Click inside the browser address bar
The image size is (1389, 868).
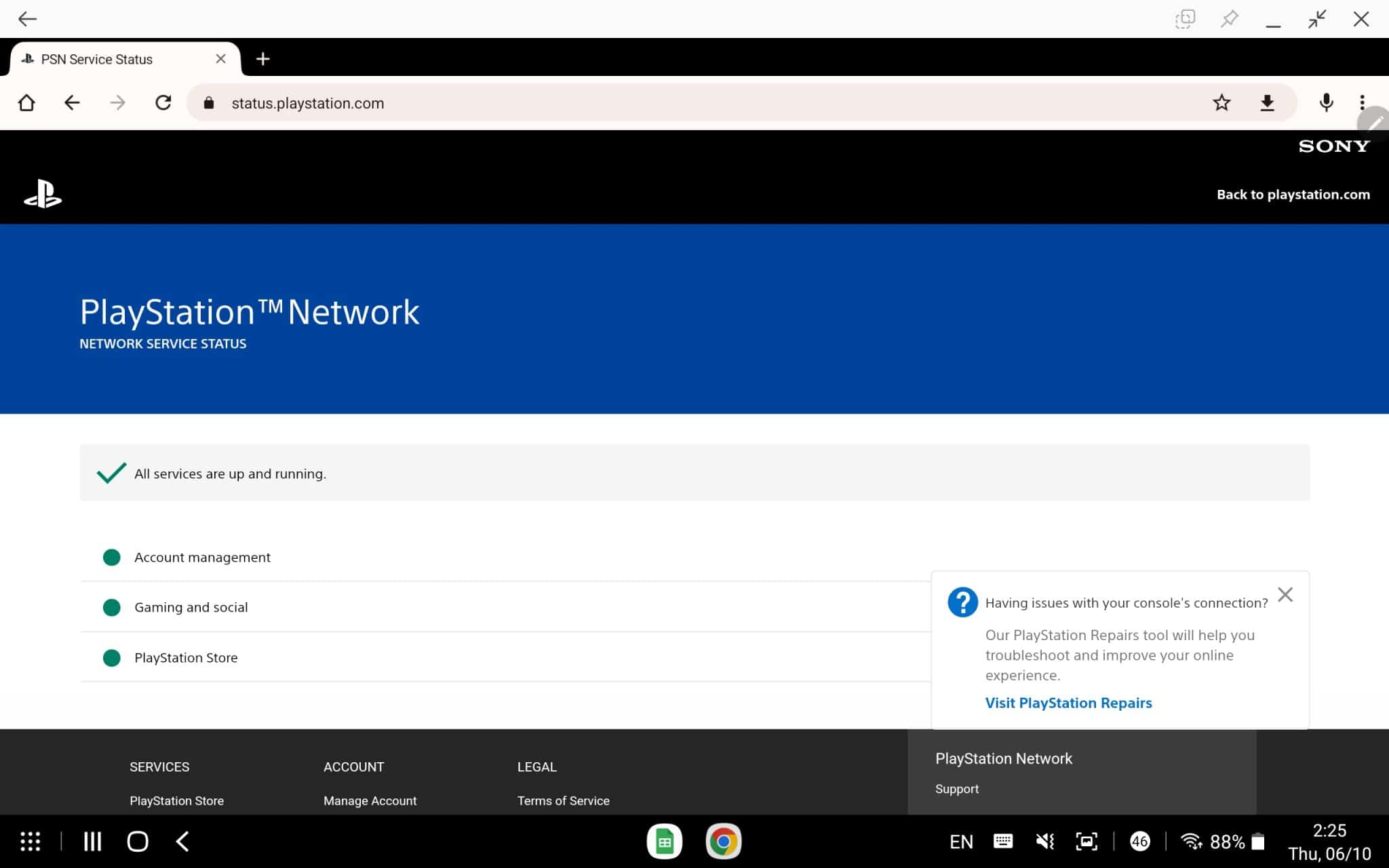point(475,103)
